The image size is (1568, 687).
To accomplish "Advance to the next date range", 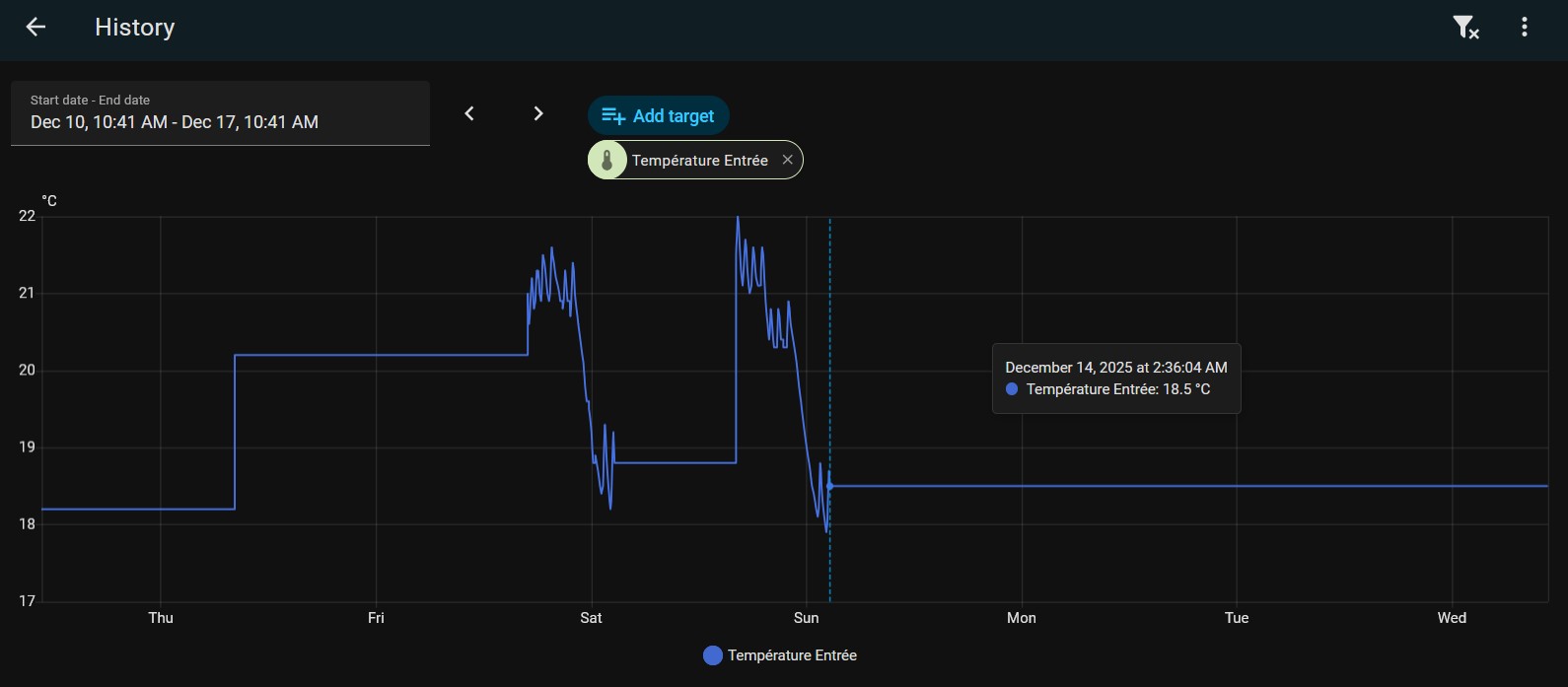I will [x=537, y=113].
